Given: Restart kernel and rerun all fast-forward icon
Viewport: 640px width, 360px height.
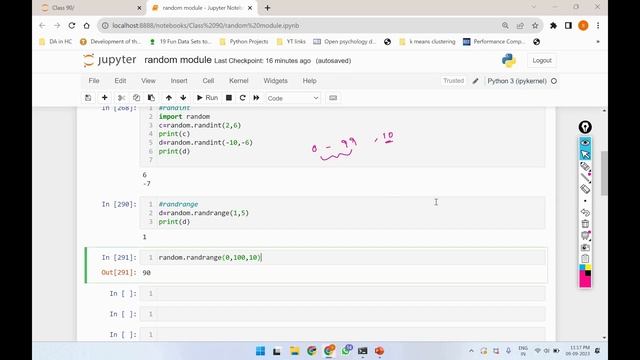Looking at the screenshot, I should click(x=256, y=98).
